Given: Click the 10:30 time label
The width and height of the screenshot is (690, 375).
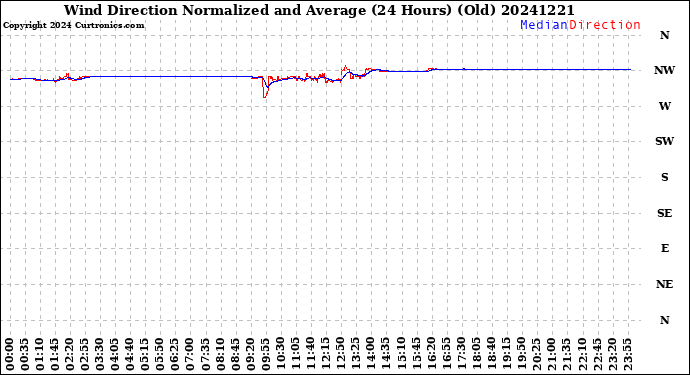Looking at the screenshot, I should 280,355.
